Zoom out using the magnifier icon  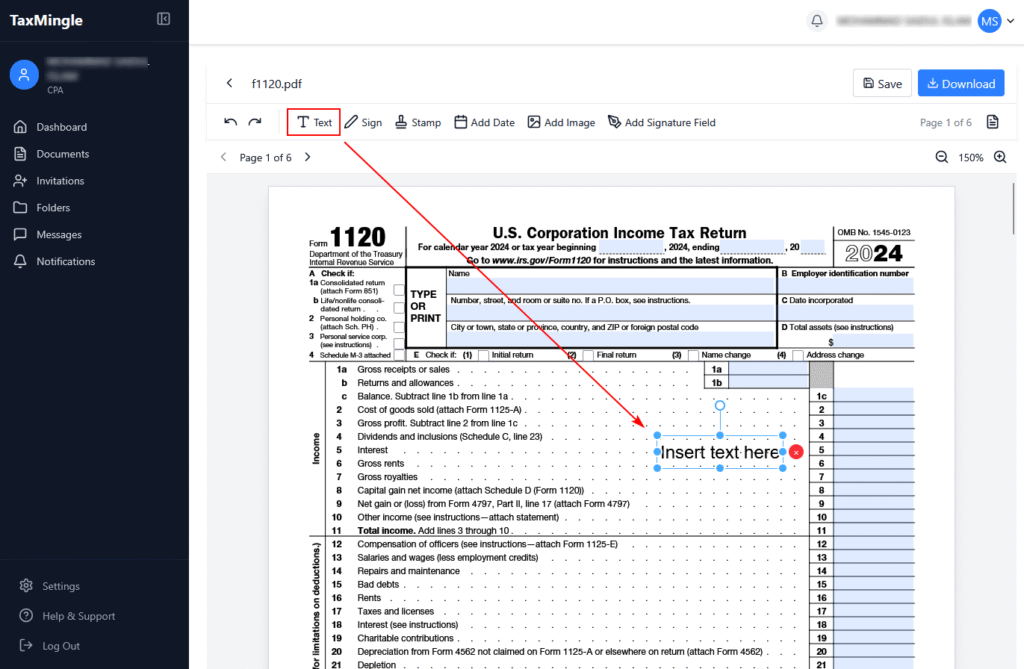point(941,157)
